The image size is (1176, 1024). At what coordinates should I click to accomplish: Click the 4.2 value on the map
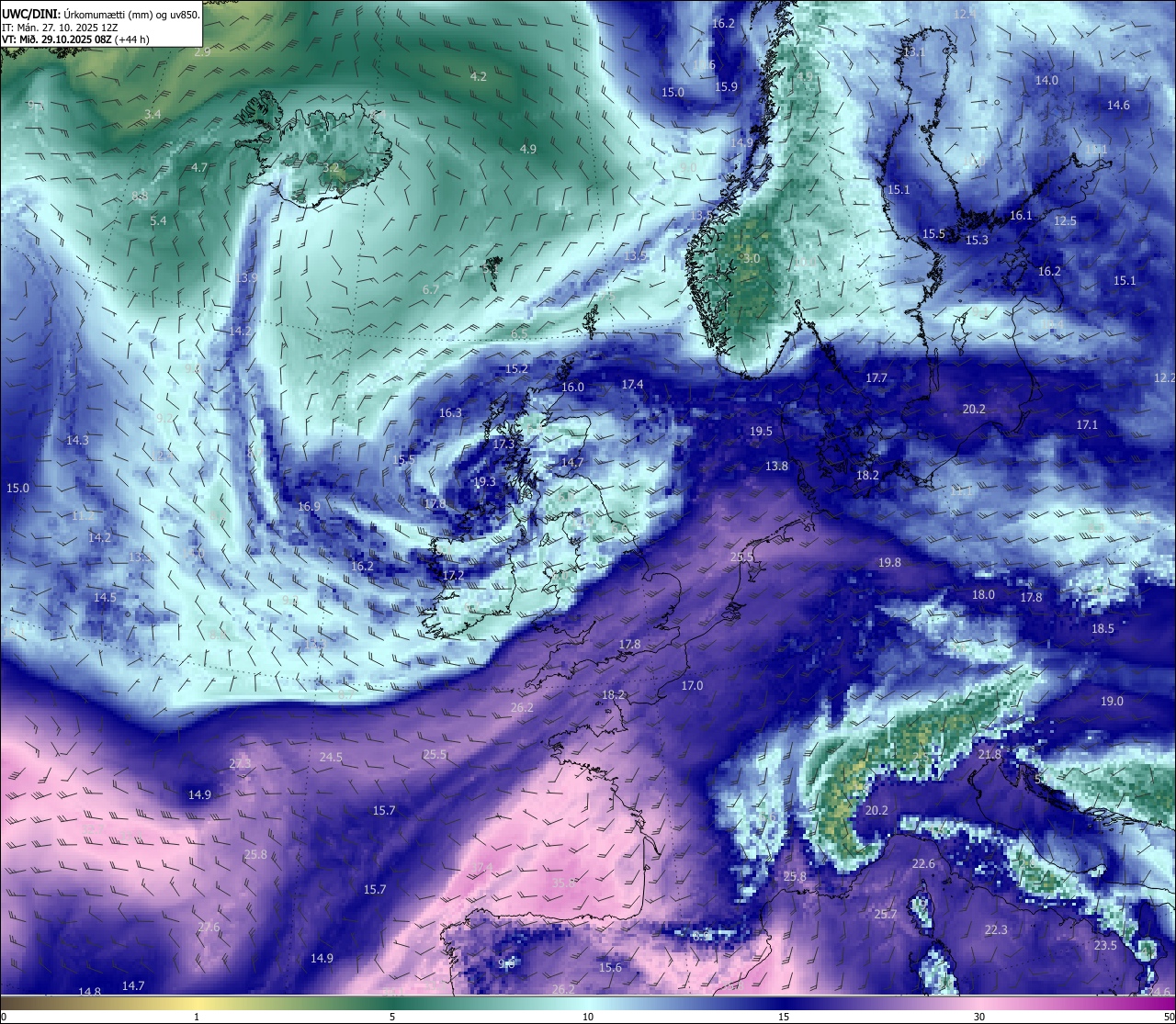pyautogui.click(x=479, y=77)
